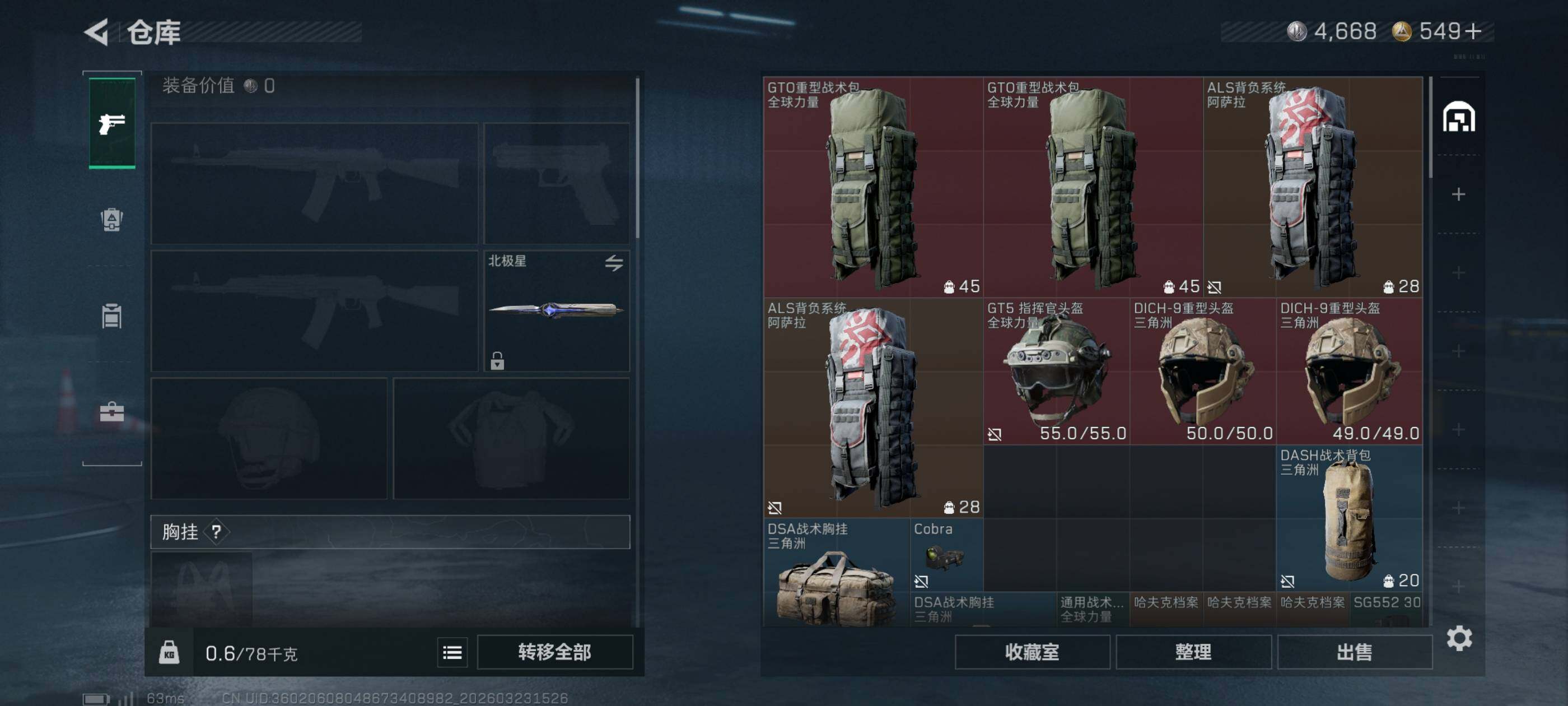This screenshot has width=1568, height=706.
Task: Click the lock icon on knife slot
Action: 497,361
